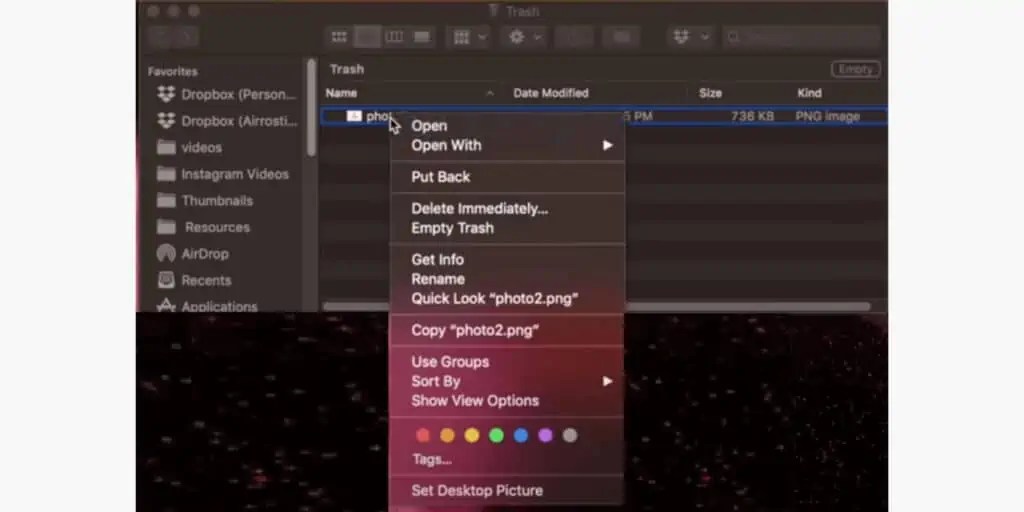Viewport: 1024px width, 512px height.
Task: Apply the purple tag color
Action: tap(545, 436)
